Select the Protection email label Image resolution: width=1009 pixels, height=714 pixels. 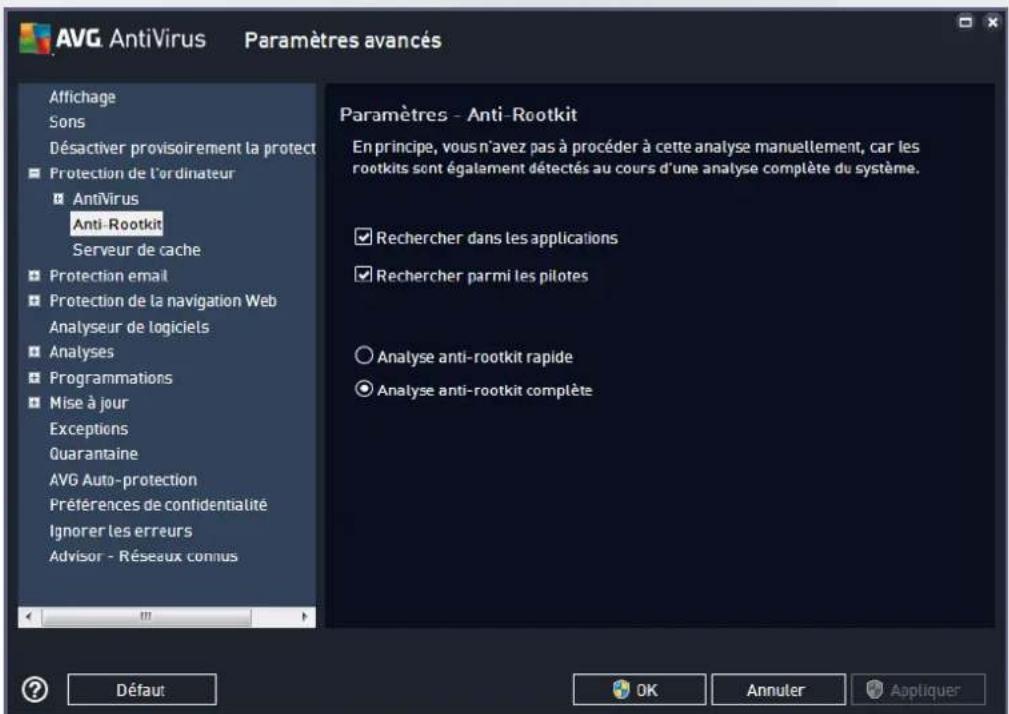point(108,275)
